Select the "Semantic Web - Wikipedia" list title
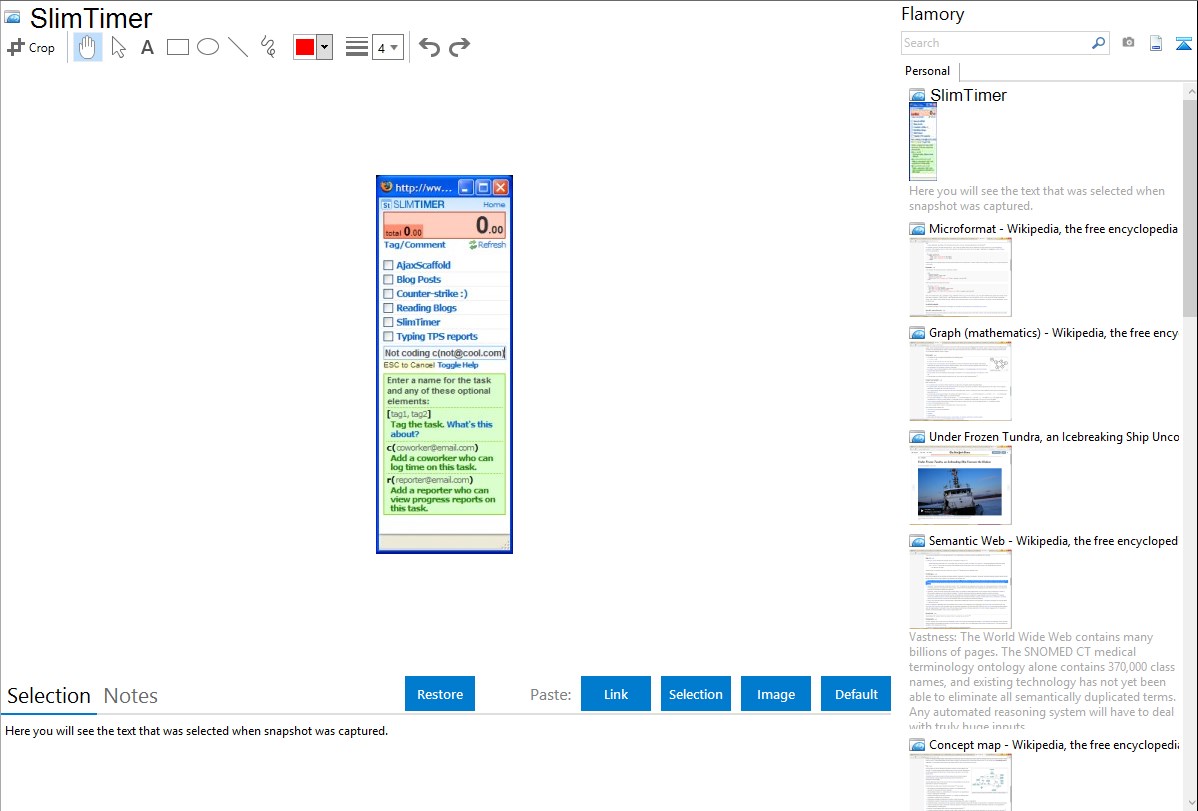The image size is (1198, 811). pos(1054,541)
